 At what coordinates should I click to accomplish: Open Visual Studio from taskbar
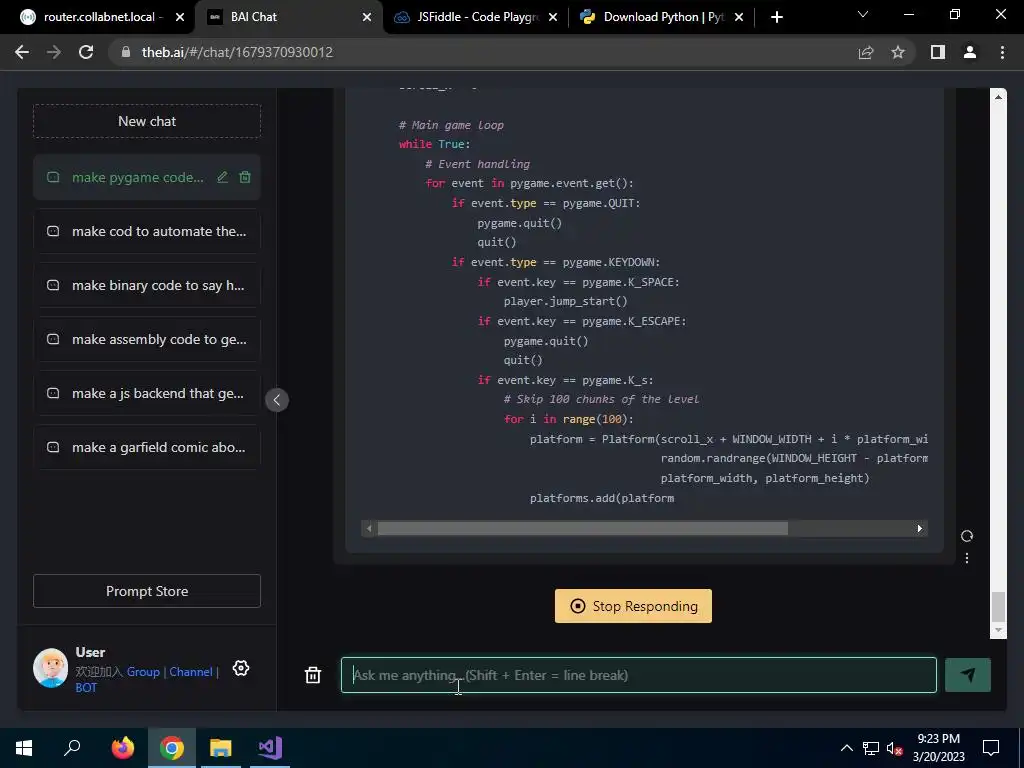(270, 748)
